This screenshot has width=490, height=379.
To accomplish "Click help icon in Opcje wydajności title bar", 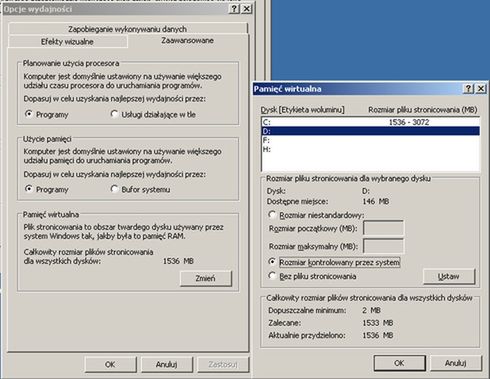I will coord(234,9).
